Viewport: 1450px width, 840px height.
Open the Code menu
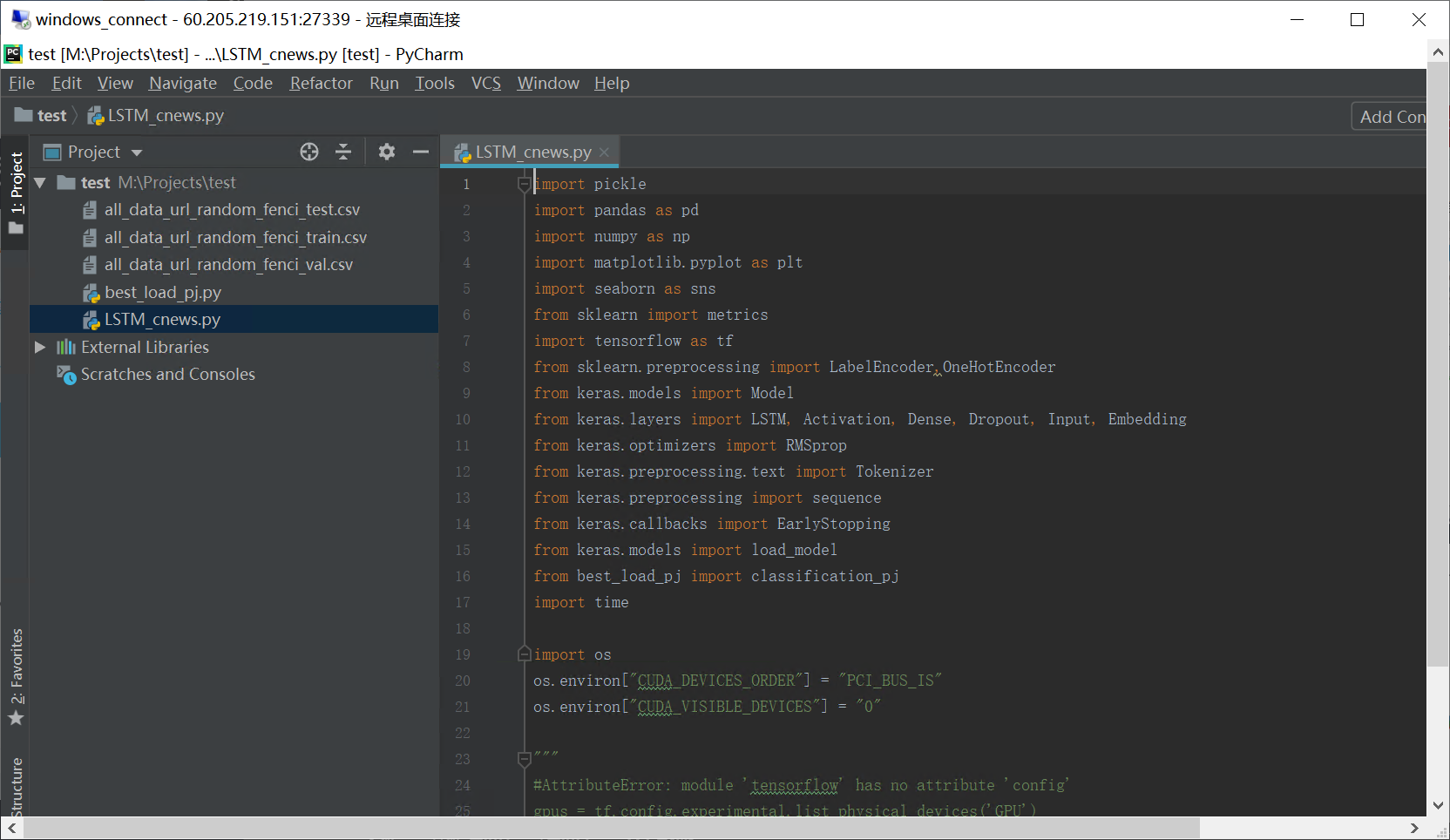pyautogui.click(x=253, y=83)
